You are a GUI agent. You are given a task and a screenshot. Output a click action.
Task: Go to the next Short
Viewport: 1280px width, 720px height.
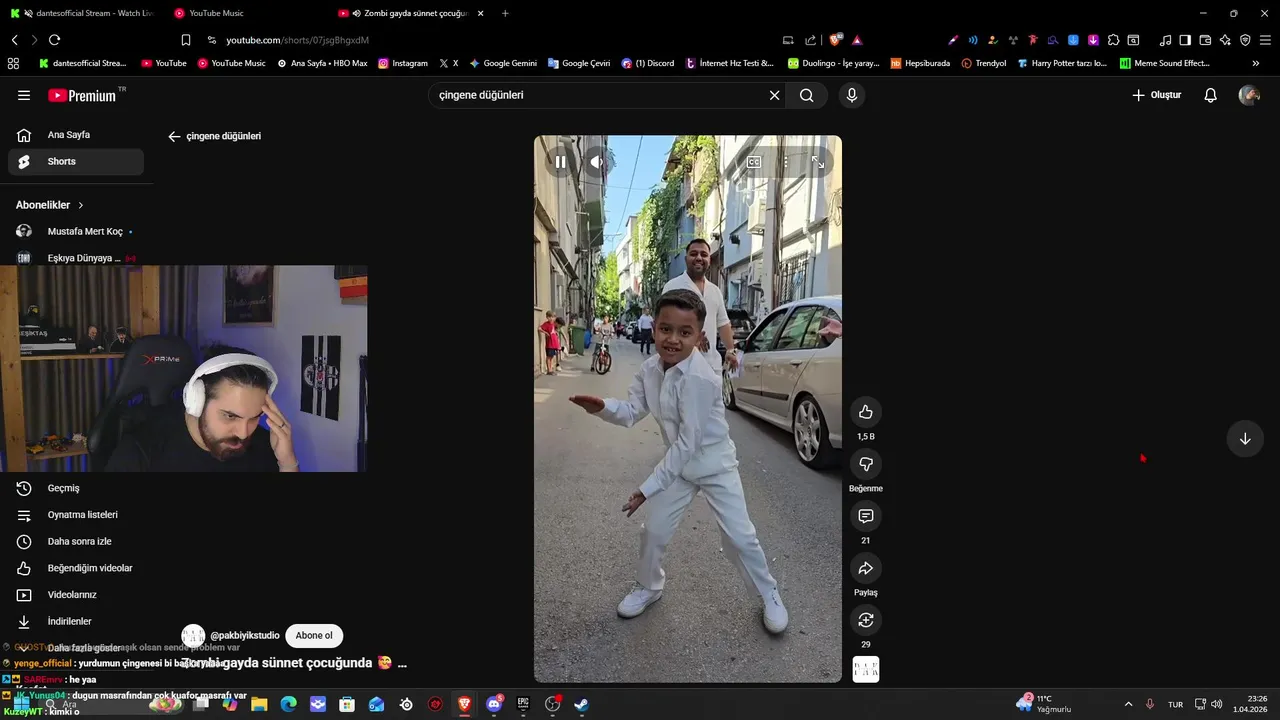point(1245,439)
